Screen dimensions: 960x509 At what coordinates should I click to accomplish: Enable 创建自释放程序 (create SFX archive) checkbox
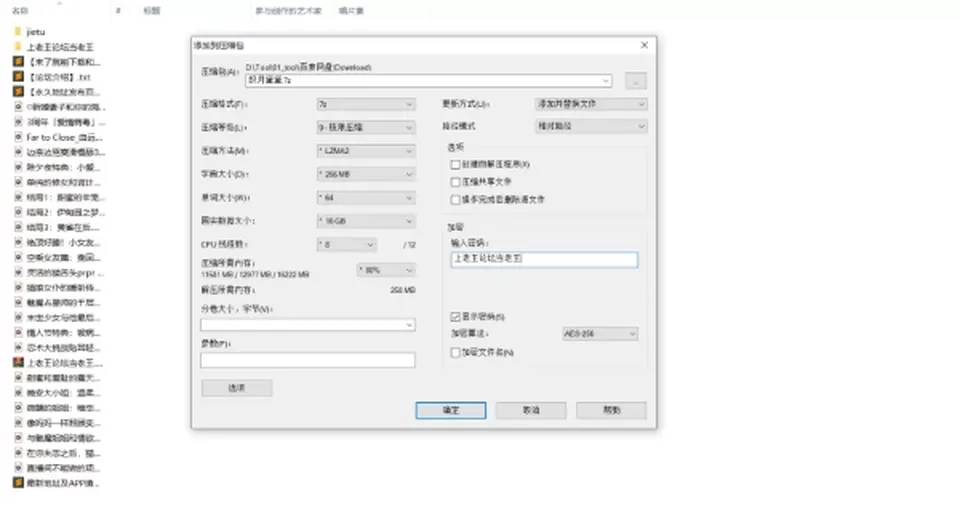[455, 164]
